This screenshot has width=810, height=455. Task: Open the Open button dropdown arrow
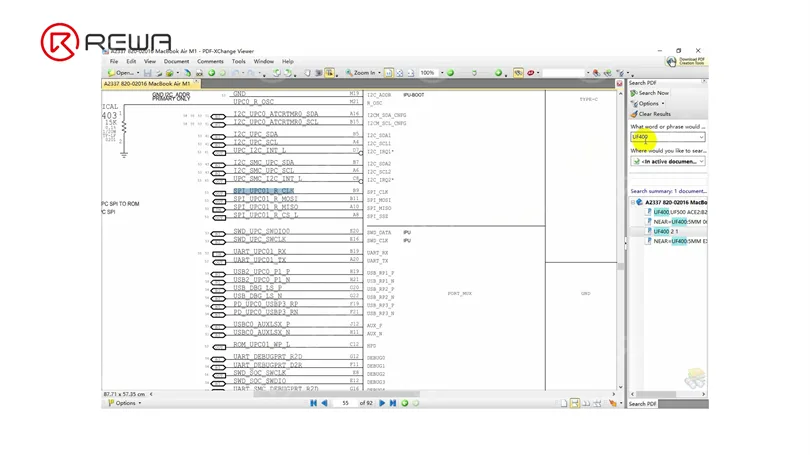pyautogui.click(x=138, y=73)
